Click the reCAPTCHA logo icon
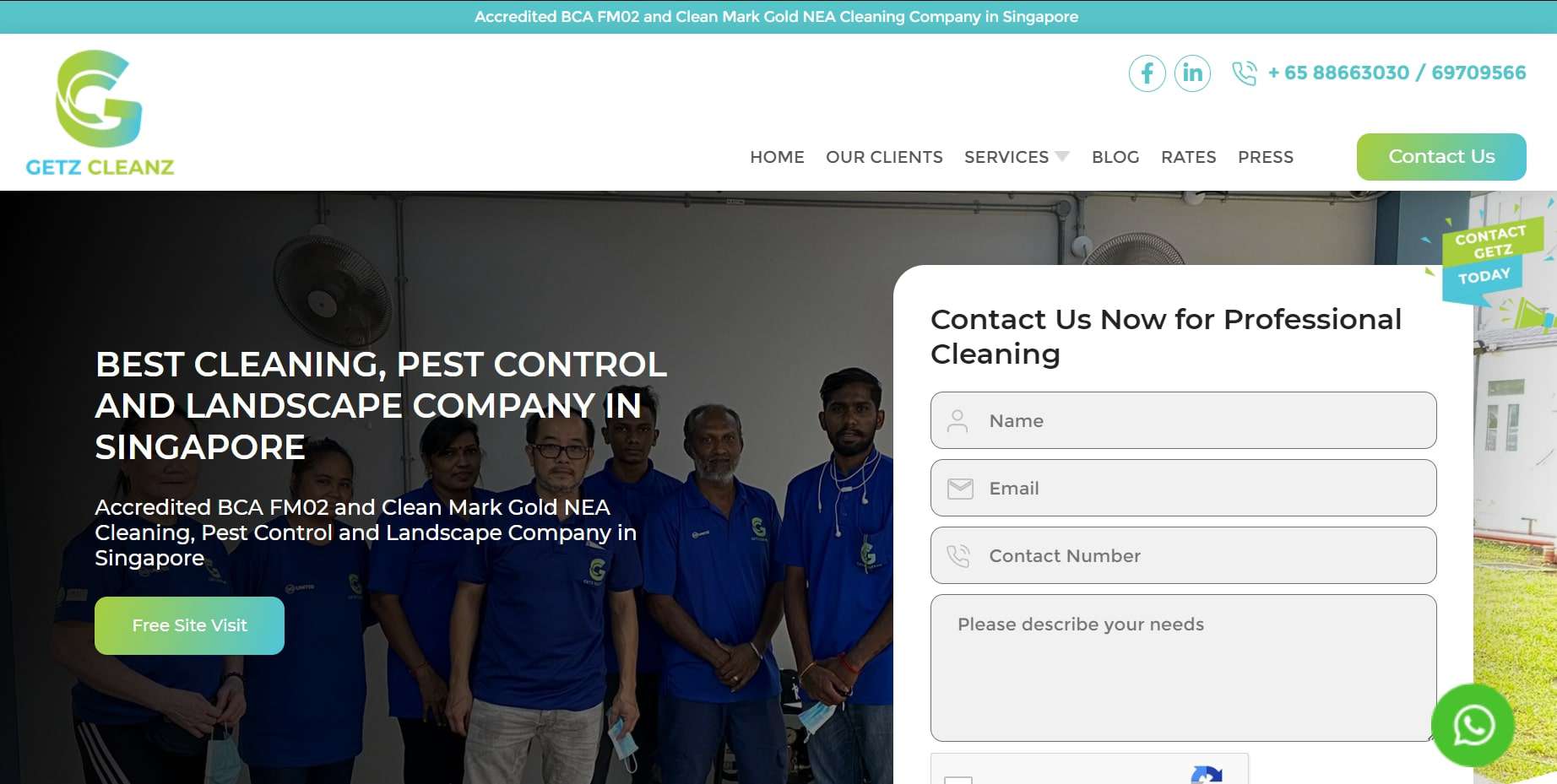1557x784 pixels. point(1207,776)
